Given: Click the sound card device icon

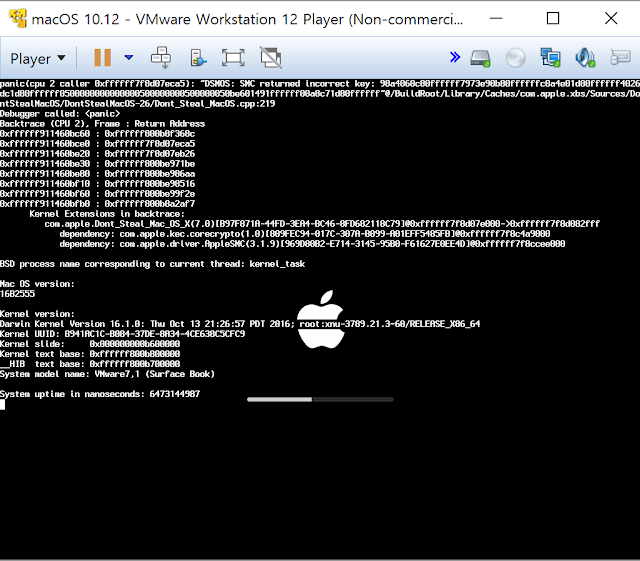Looking at the screenshot, I should click(x=585, y=58).
